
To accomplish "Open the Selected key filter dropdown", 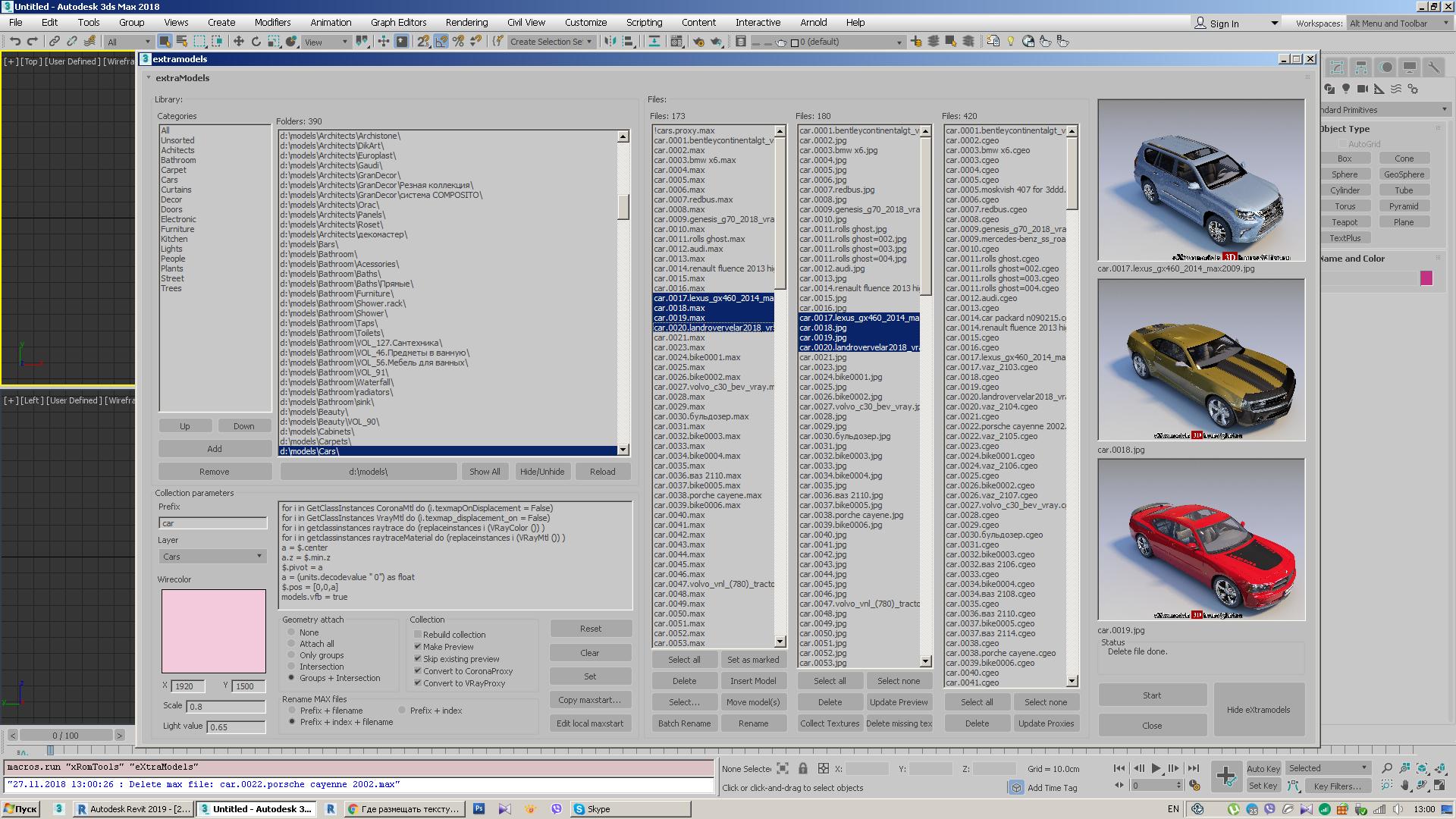I will pyautogui.click(x=1327, y=768).
